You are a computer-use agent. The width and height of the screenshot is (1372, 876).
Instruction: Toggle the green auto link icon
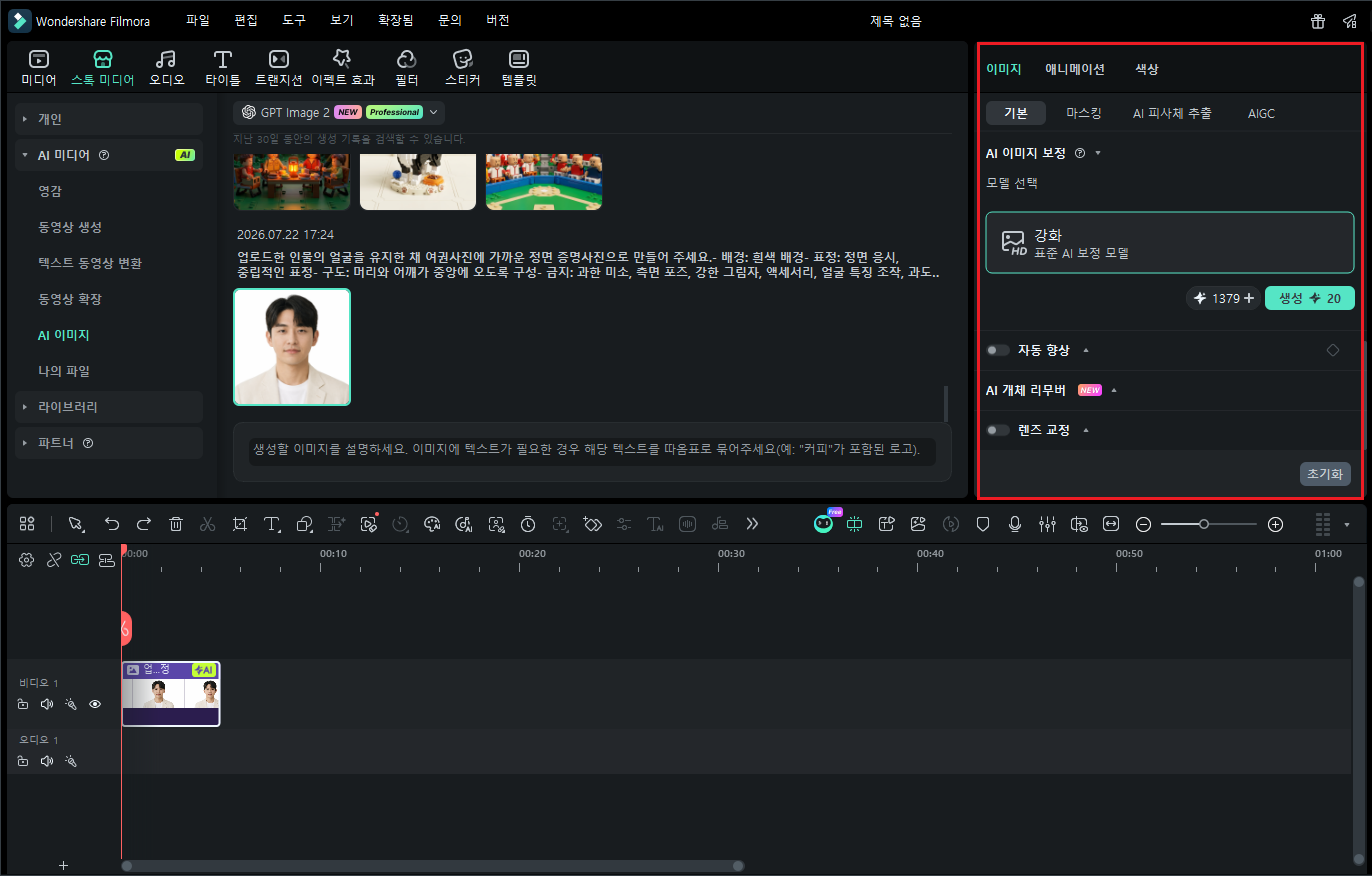(x=80, y=560)
